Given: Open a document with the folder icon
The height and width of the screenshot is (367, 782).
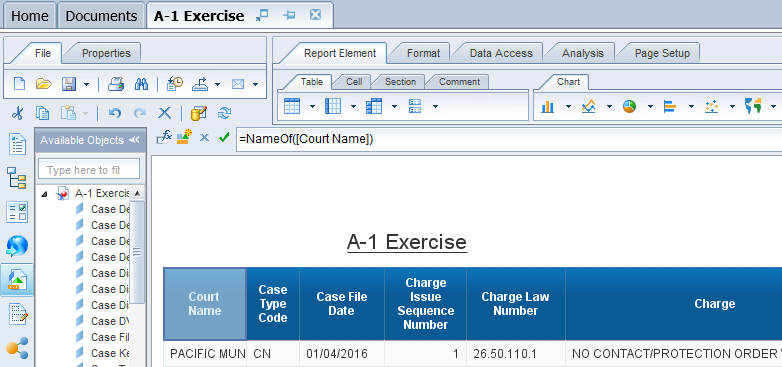Looking at the screenshot, I should (44, 84).
